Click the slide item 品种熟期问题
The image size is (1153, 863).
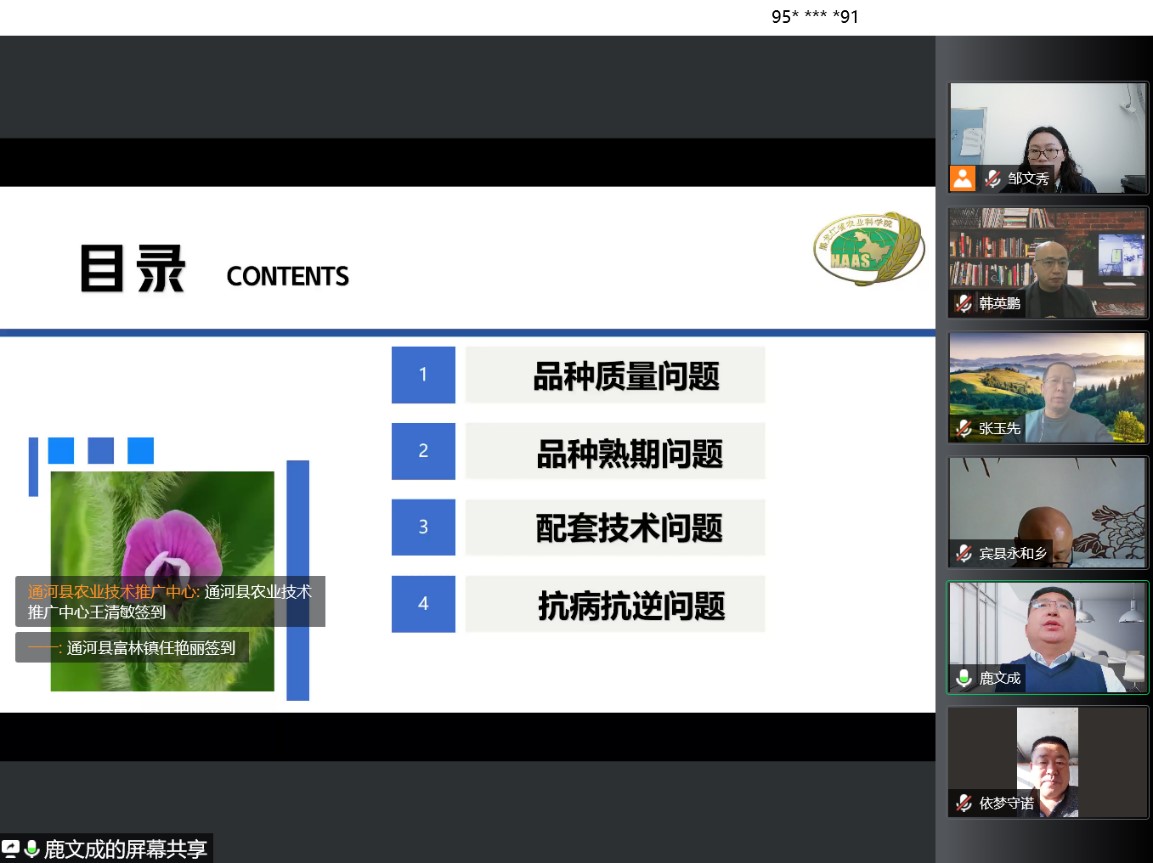pyautogui.click(x=629, y=453)
